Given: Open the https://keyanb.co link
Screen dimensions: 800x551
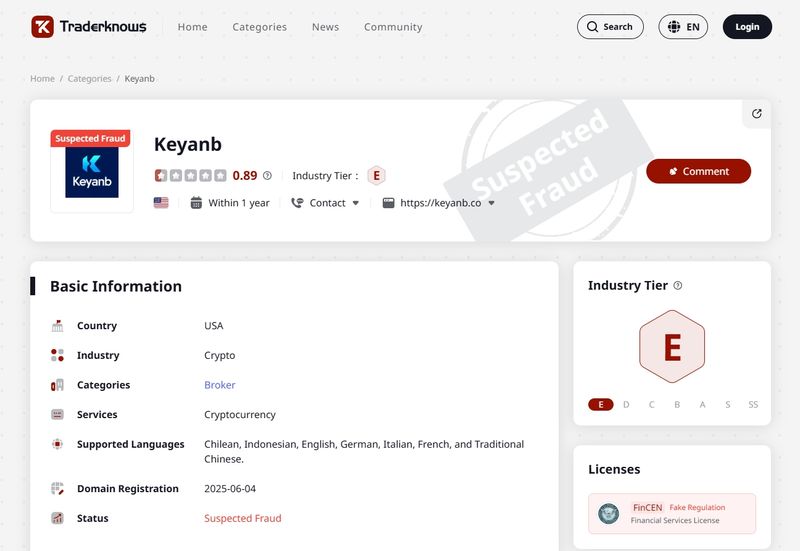Looking at the screenshot, I should coord(441,203).
